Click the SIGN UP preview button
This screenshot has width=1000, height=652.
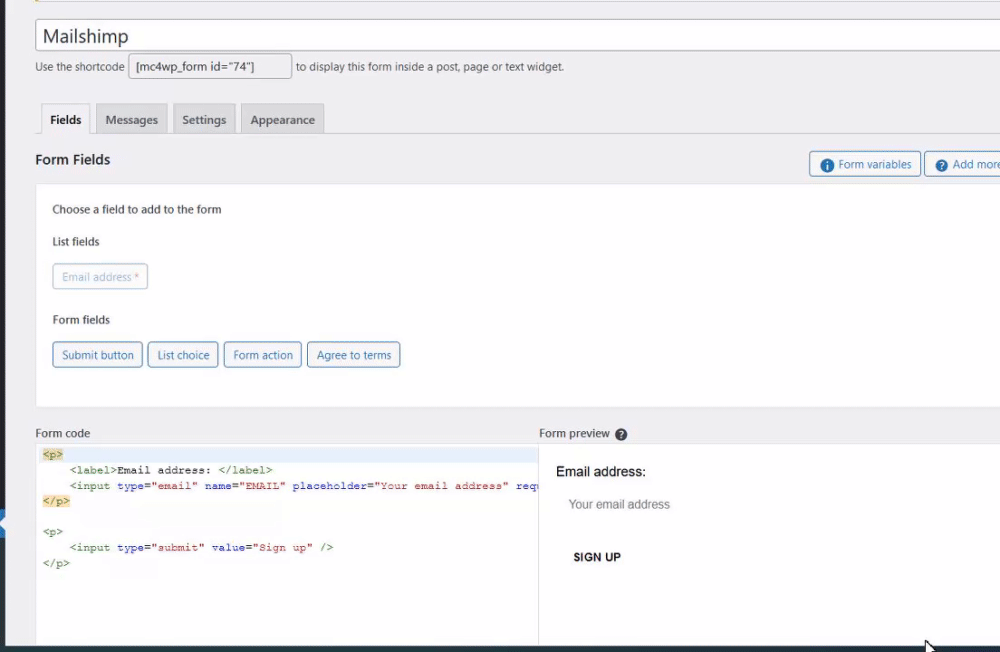(x=597, y=557)
